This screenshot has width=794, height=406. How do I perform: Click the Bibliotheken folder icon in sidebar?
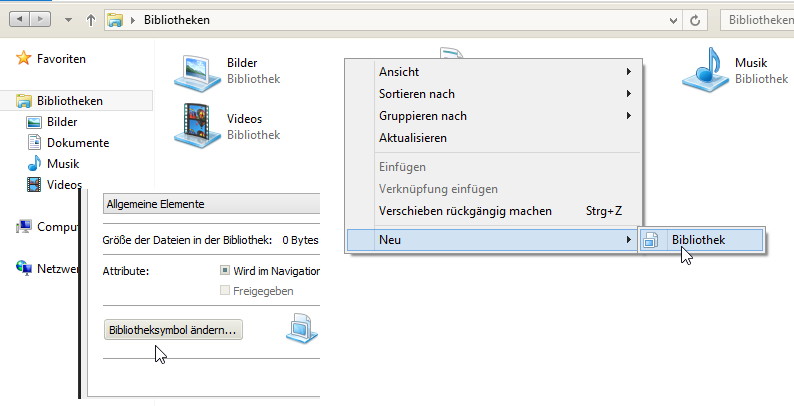click(x=24, y=101)
